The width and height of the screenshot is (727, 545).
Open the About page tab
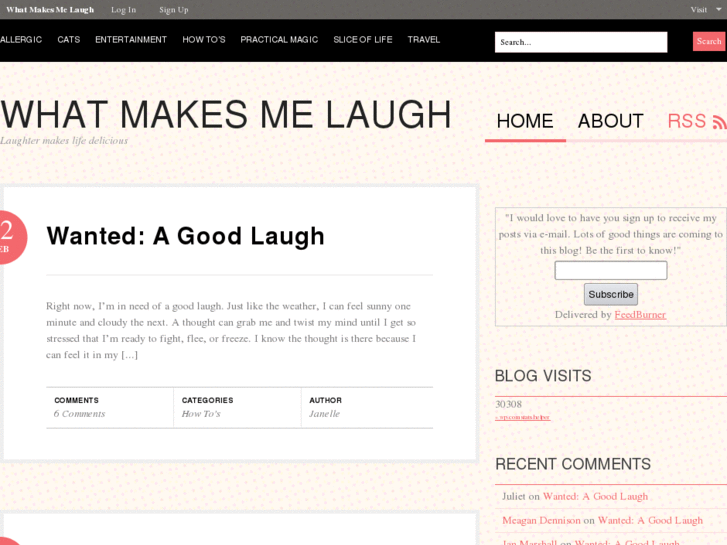point(610,122)
